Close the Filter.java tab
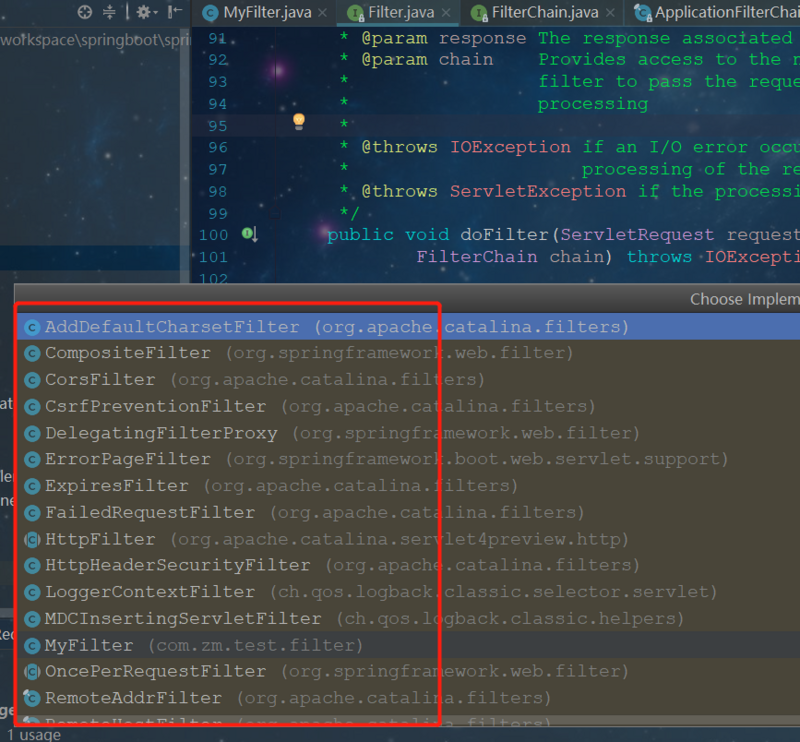 pos(446,12)
